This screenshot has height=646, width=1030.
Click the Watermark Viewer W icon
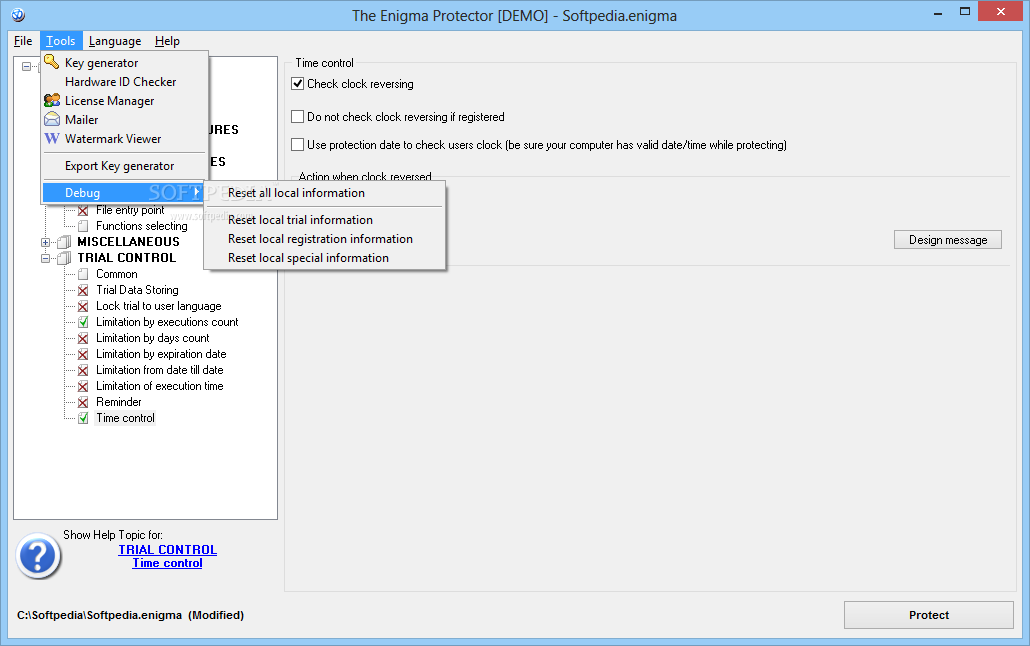52,139
